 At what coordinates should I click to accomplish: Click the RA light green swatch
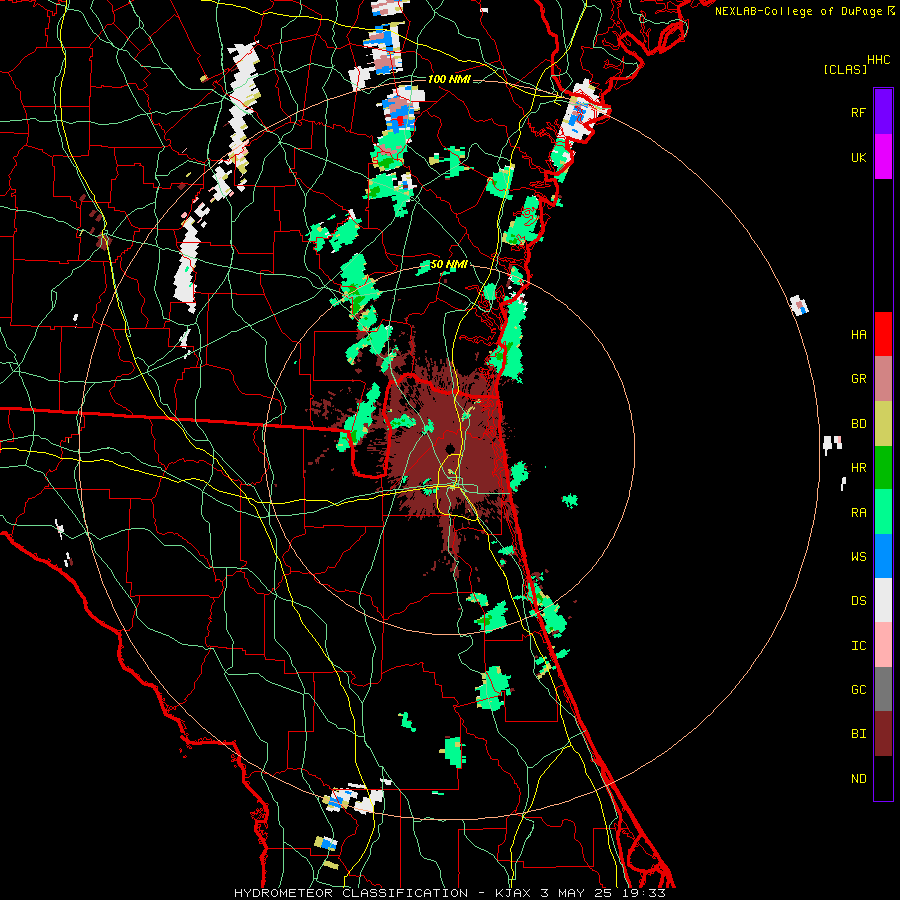point(883,512)
